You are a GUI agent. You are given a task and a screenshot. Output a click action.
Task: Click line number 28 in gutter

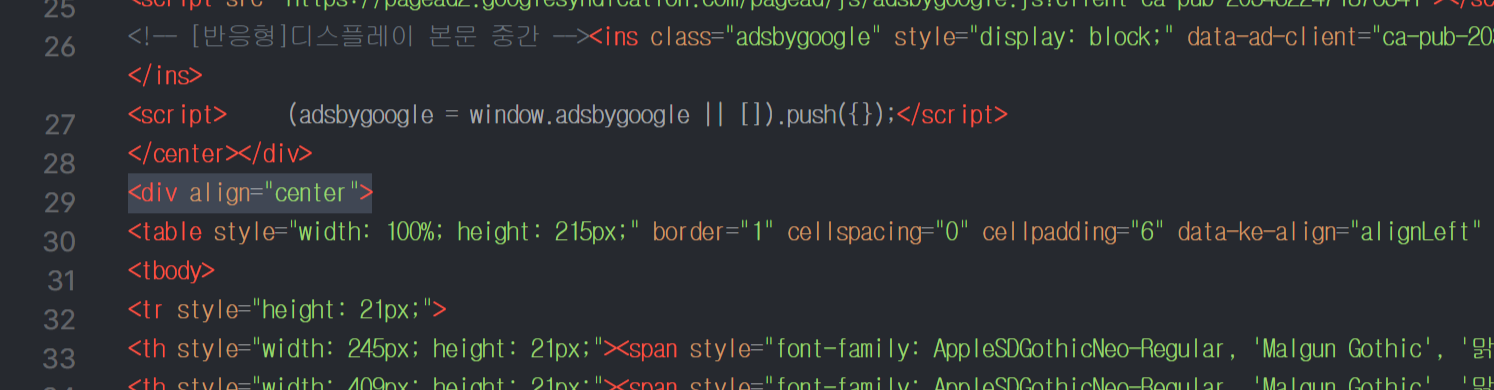pos(60,164)
